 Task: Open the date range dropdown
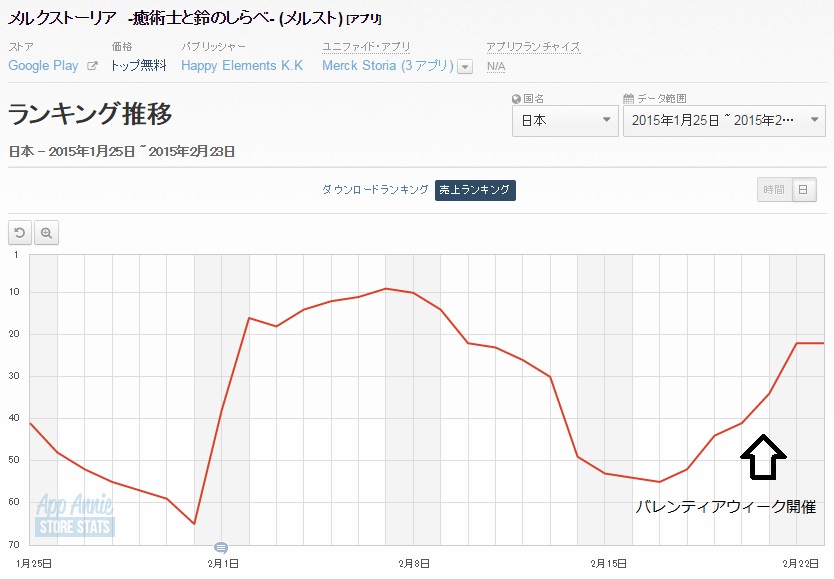pos(723,121)
